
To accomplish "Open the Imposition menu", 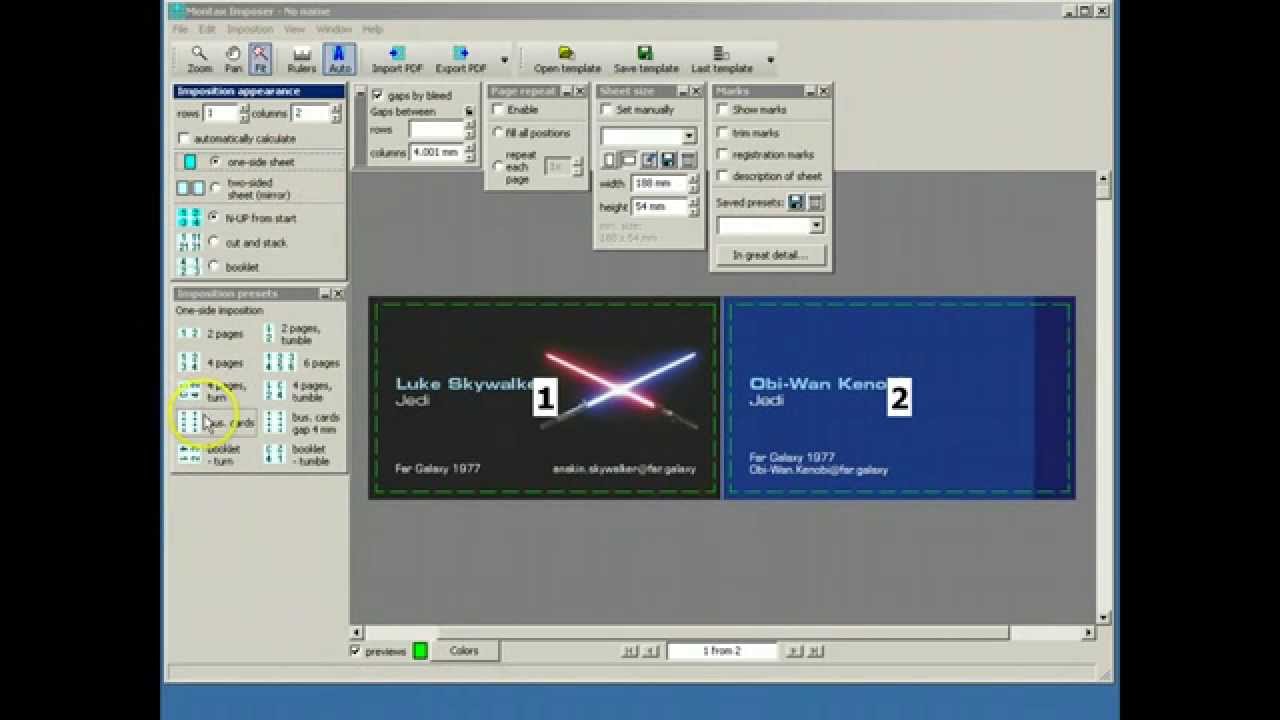I will pos(250,30).
